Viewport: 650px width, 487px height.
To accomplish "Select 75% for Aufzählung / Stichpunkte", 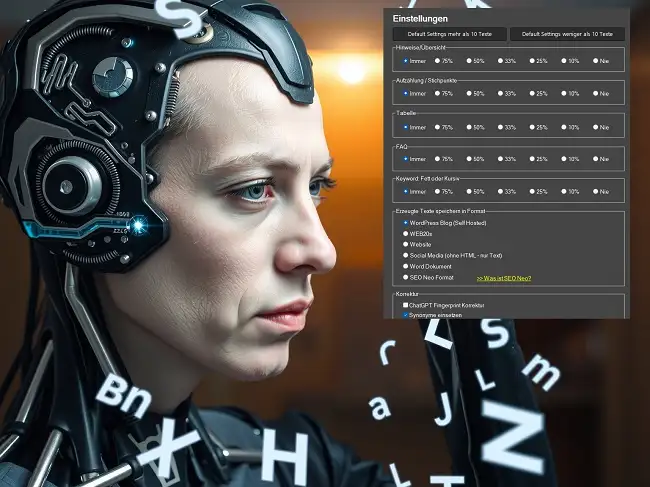I will 437,94.
